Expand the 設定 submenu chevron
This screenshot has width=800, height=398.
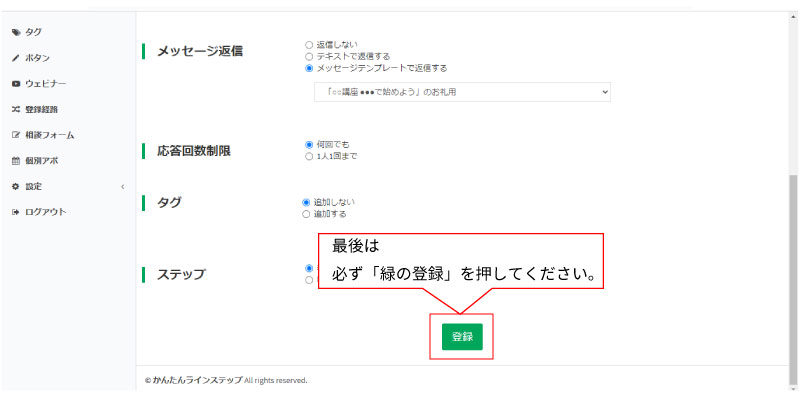(x=122, y=187)
